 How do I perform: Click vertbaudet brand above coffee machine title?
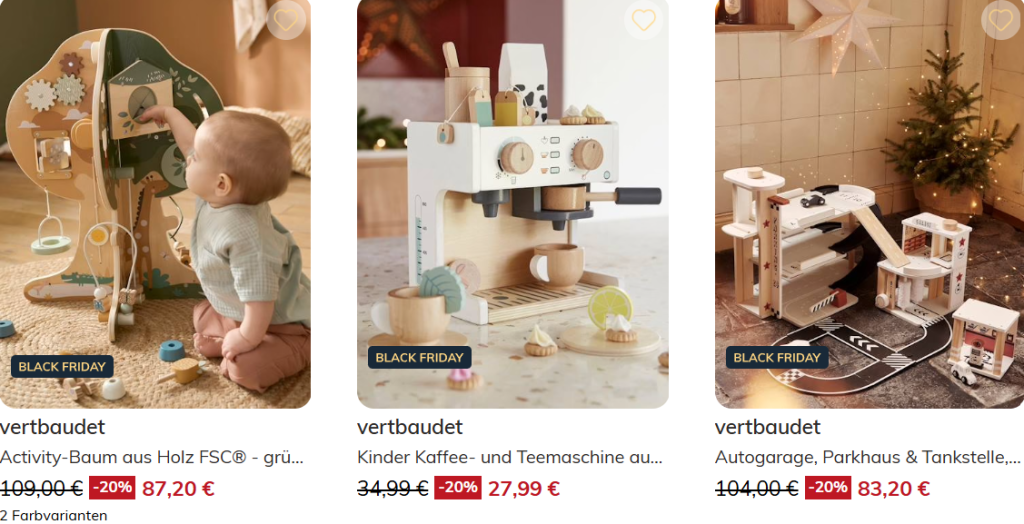(x=410, y=427)
